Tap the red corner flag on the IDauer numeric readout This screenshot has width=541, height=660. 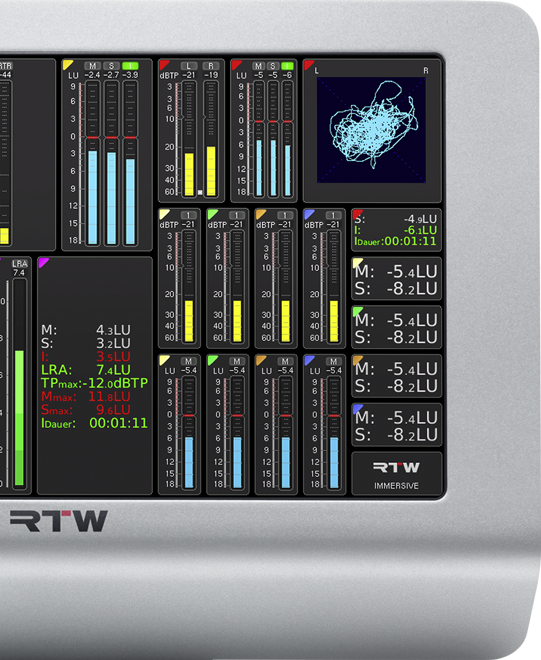(x=356, y=213)
